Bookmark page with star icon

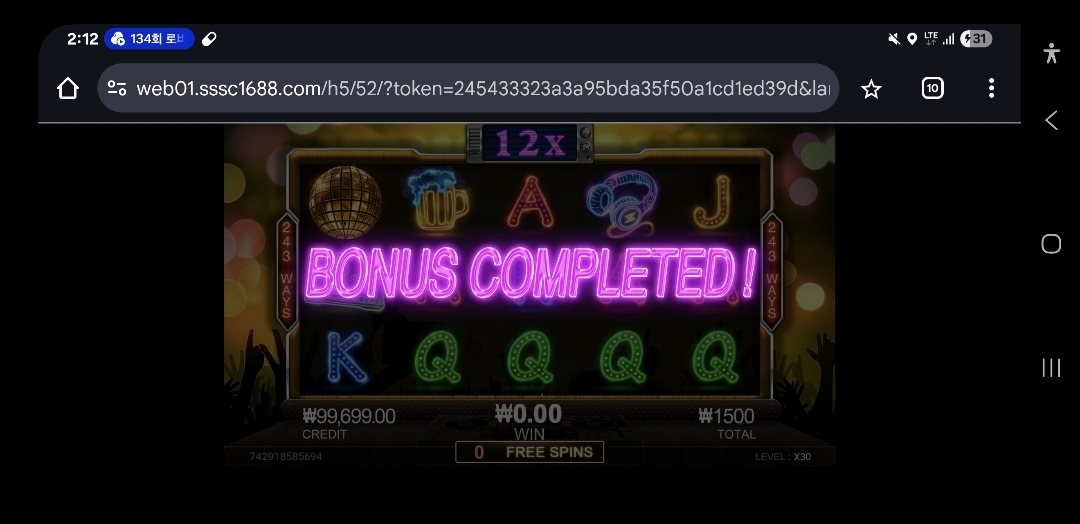[x=871, y=88]
